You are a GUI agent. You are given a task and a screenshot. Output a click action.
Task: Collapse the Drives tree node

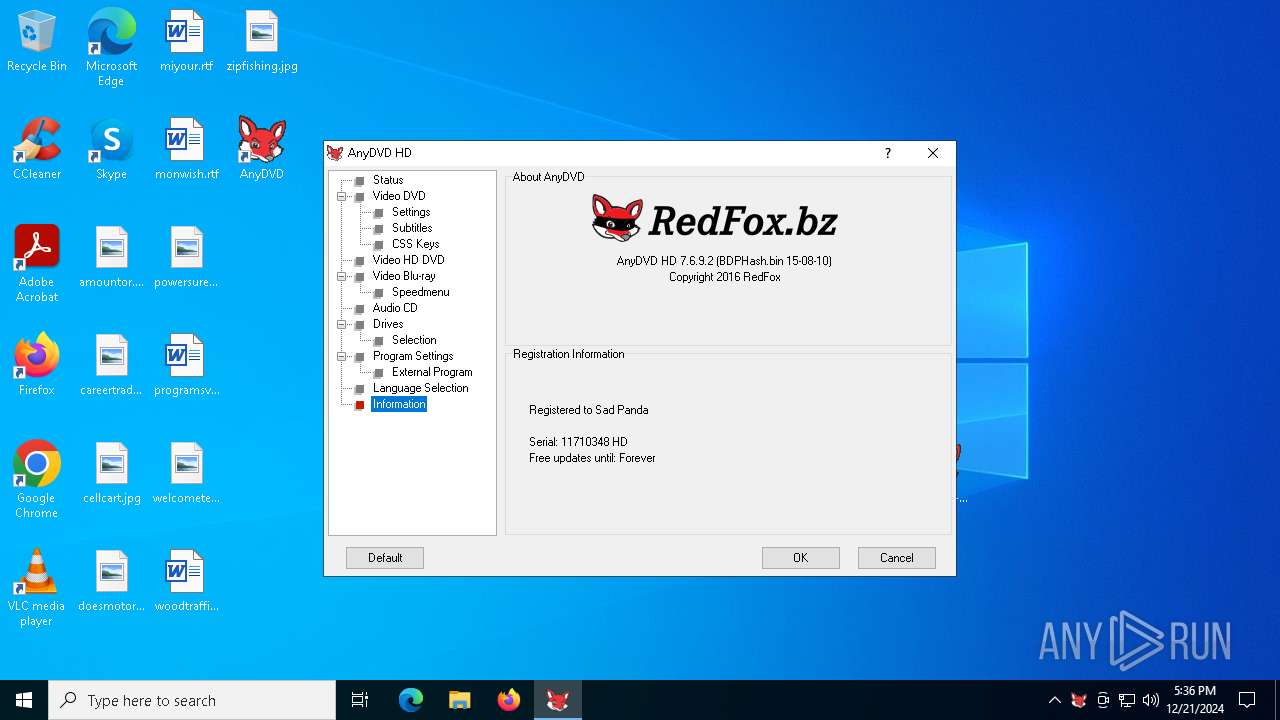tap(342, 324)
